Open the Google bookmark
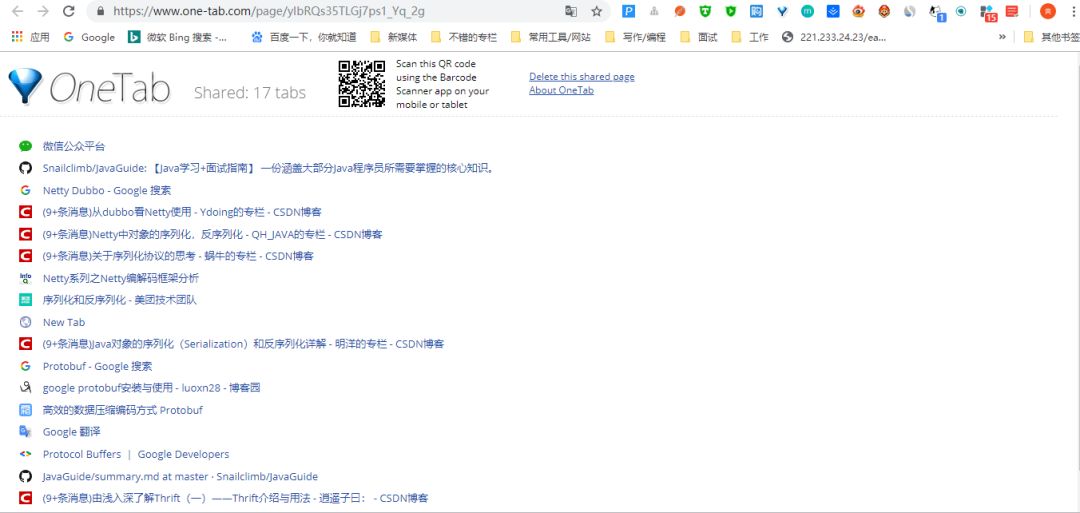The image size is (1080, 513). click(x=89, y=37)
